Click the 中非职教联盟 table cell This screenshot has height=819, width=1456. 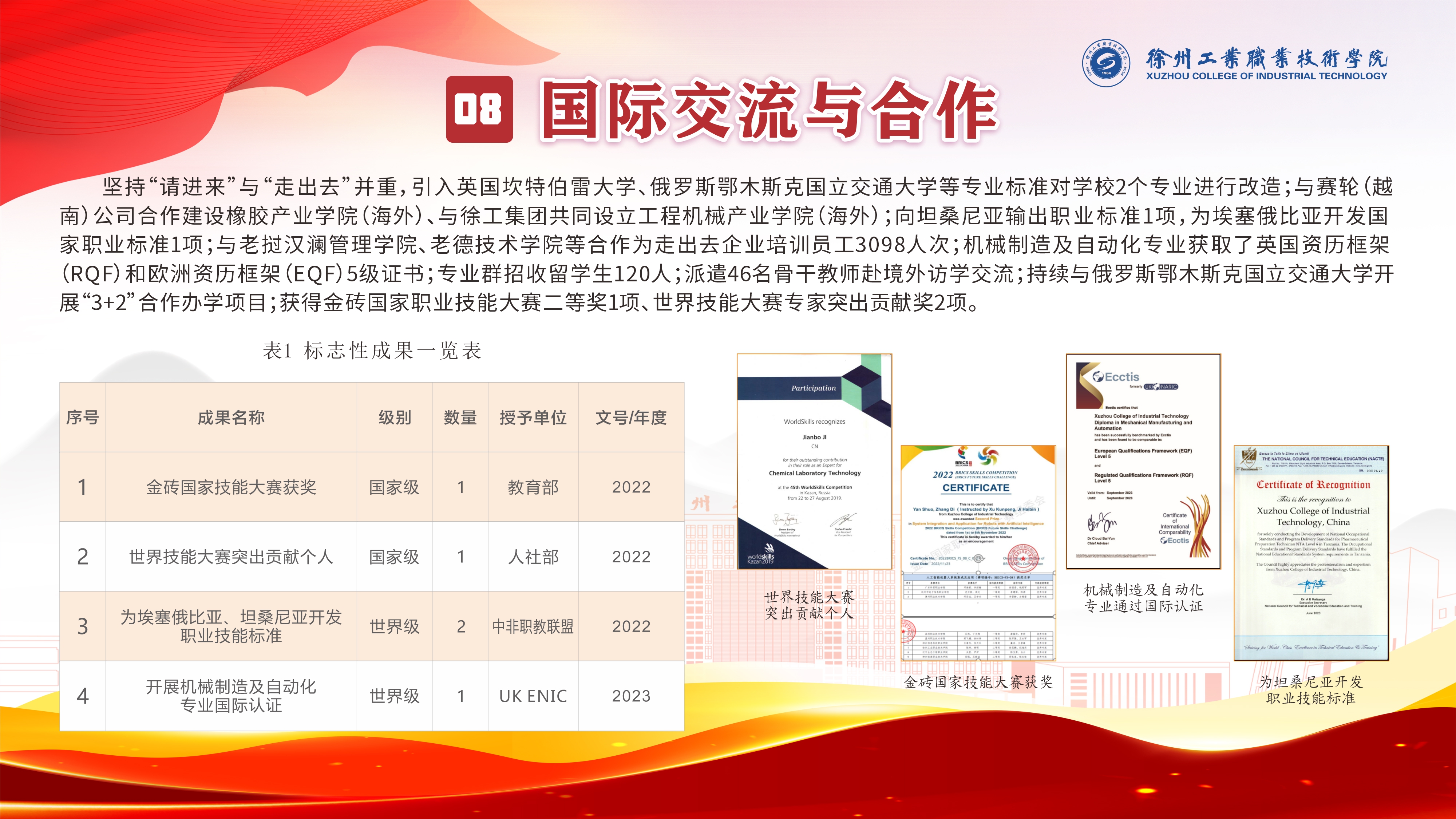coord(533,626)
